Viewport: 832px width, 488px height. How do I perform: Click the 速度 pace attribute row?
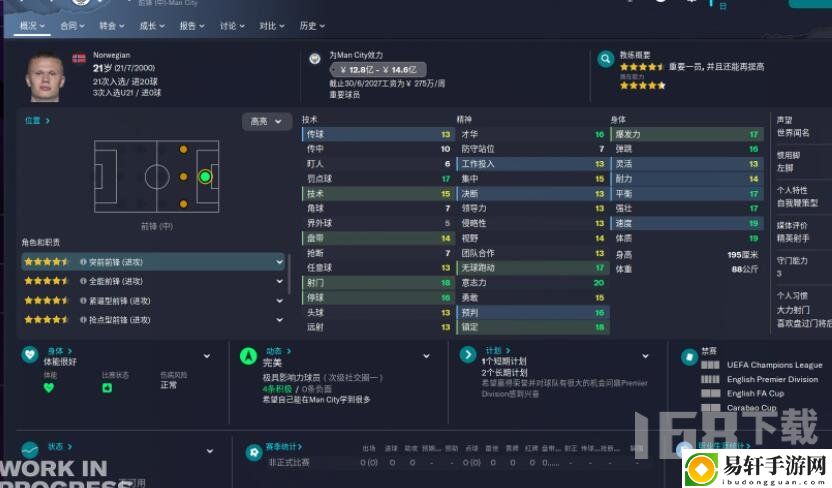(687, 223)
